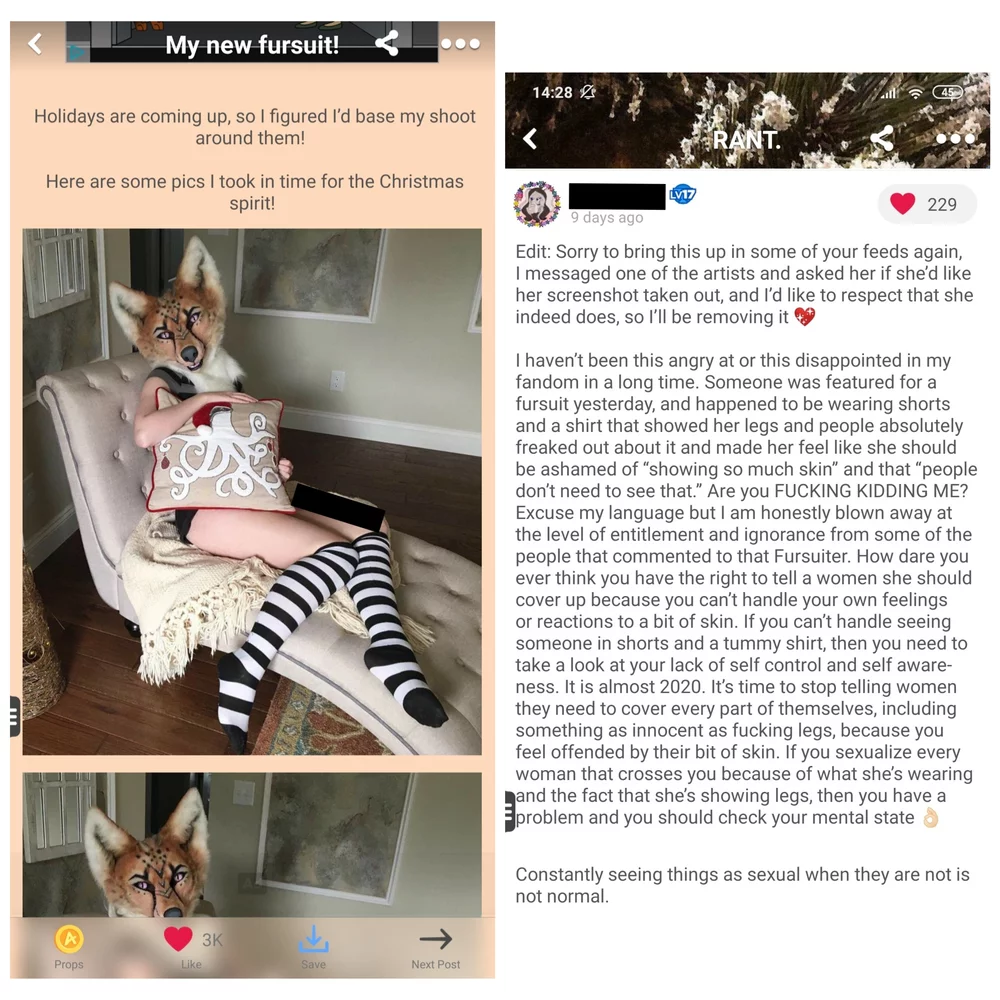Expand the side drawer handle on RANT post
The image size is (1000, 1000).
point(510,811)
